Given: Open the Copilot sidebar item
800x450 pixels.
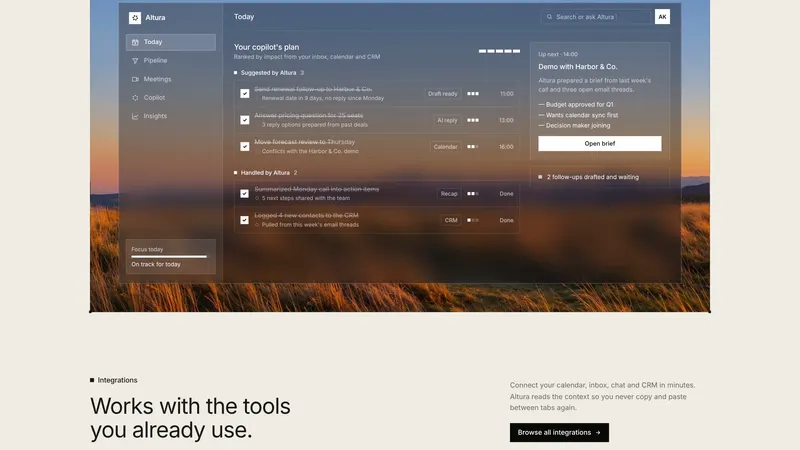Looking at the screenshot, I should click(x=171, y=97).
